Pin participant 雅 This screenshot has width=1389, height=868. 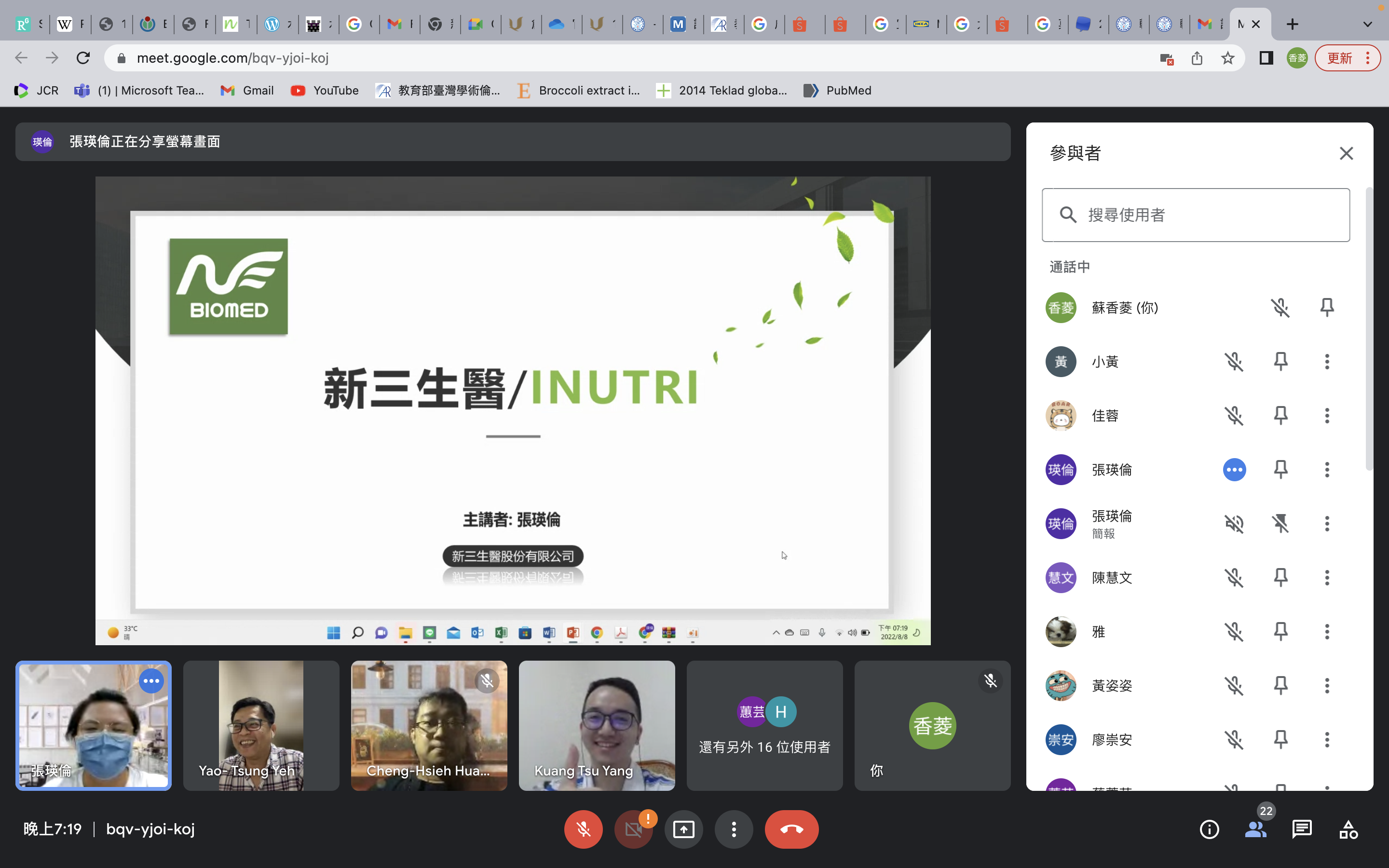[x=1280, y=632]
